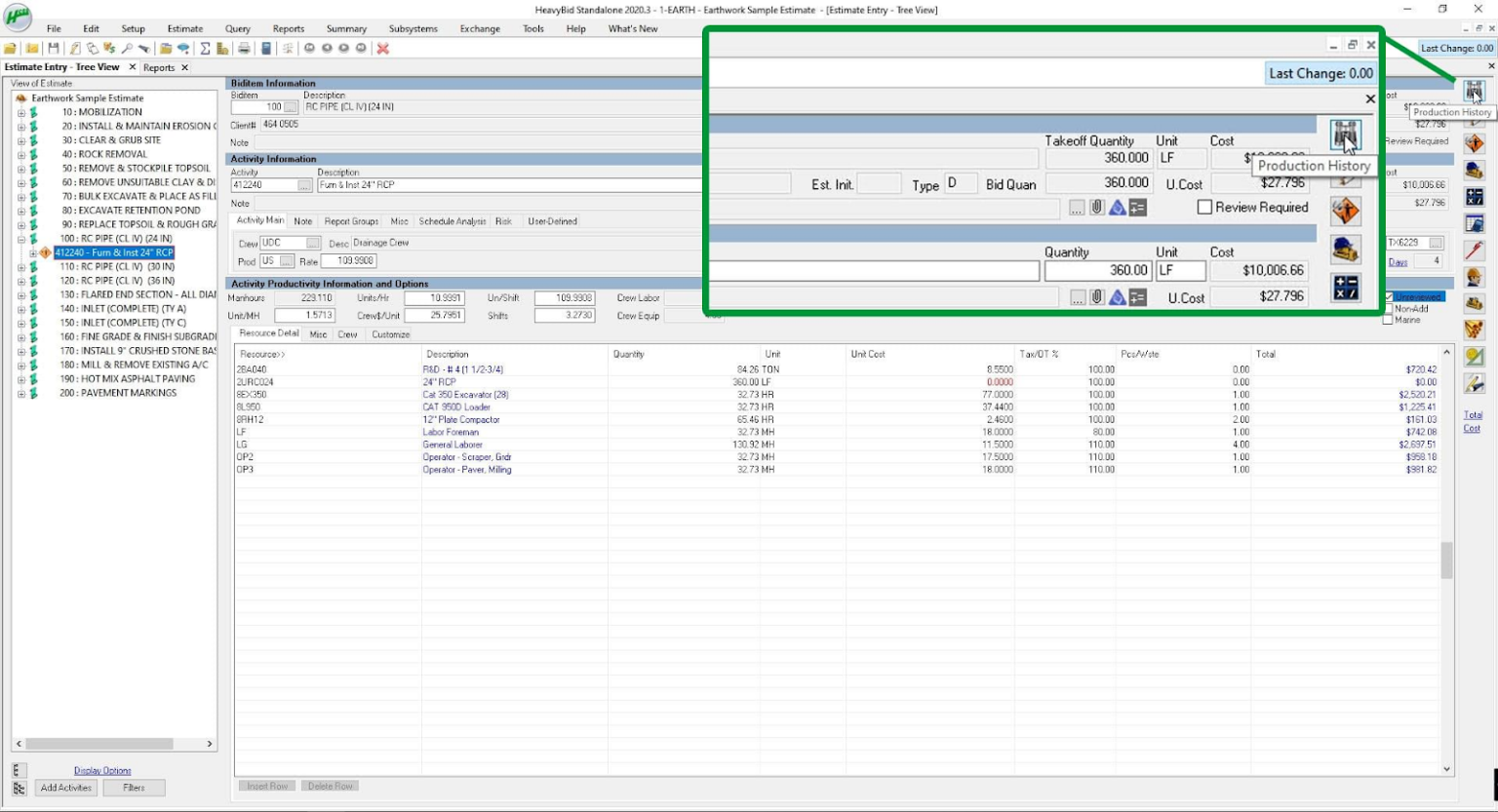Viewport: 1498px width, 812px height.
Task: Expand the 200: PAVEMENT MARKINGS node
Action: click(21, 392)
